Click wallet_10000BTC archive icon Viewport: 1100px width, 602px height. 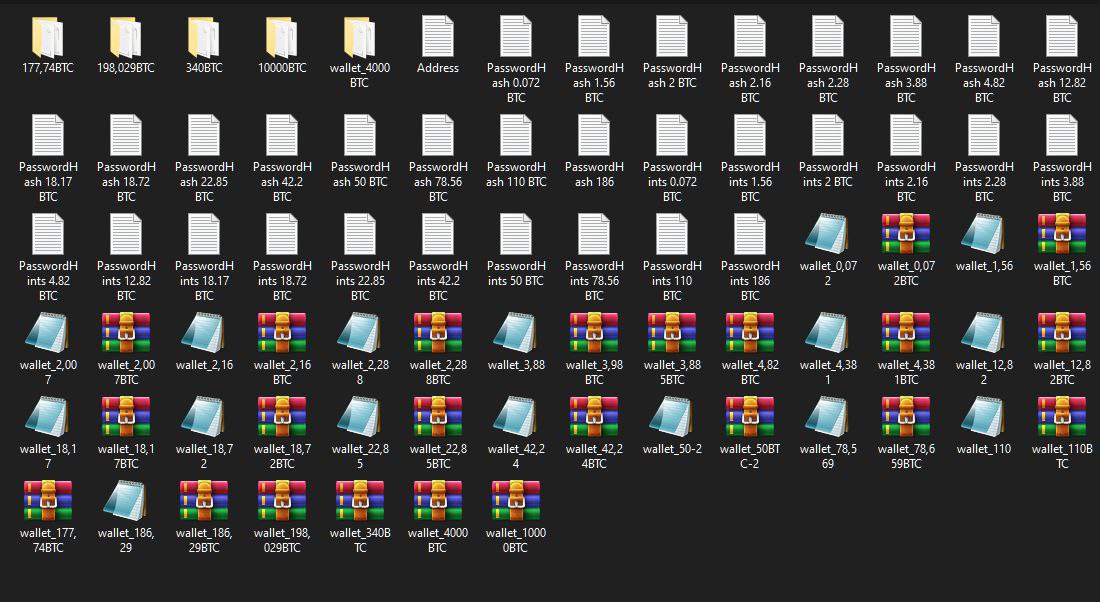516,502
